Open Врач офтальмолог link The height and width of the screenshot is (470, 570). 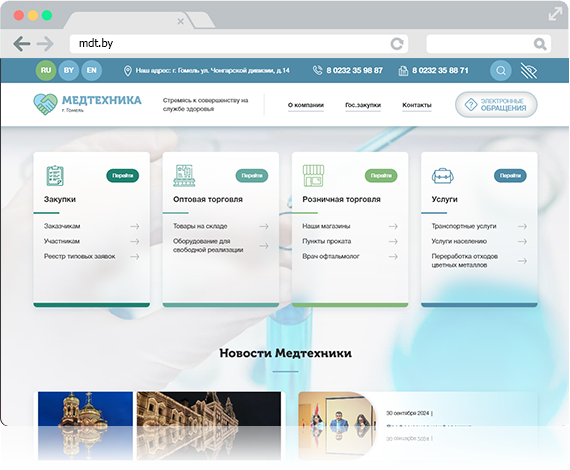click(331, 256)
